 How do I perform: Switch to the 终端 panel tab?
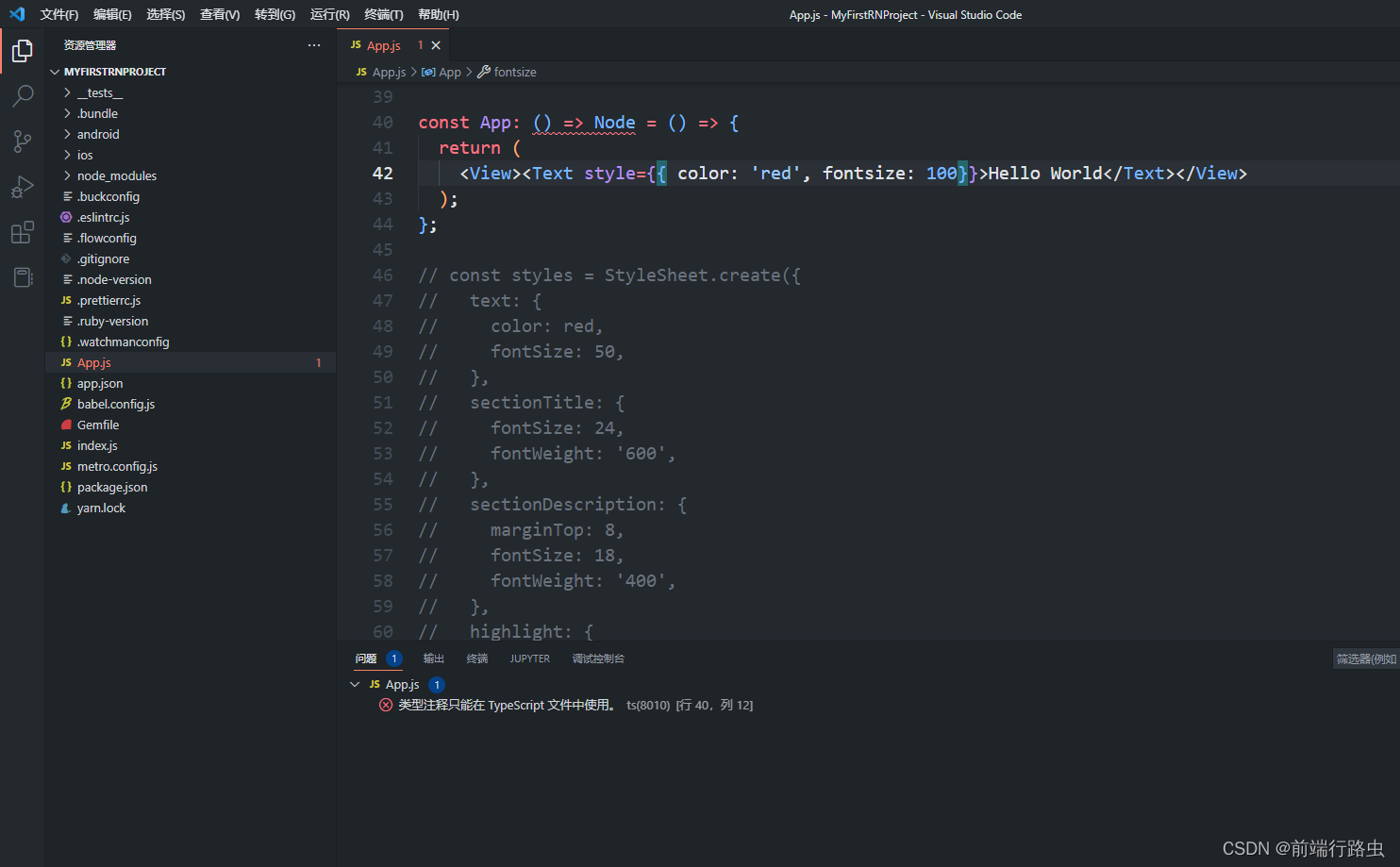[477, 659]
